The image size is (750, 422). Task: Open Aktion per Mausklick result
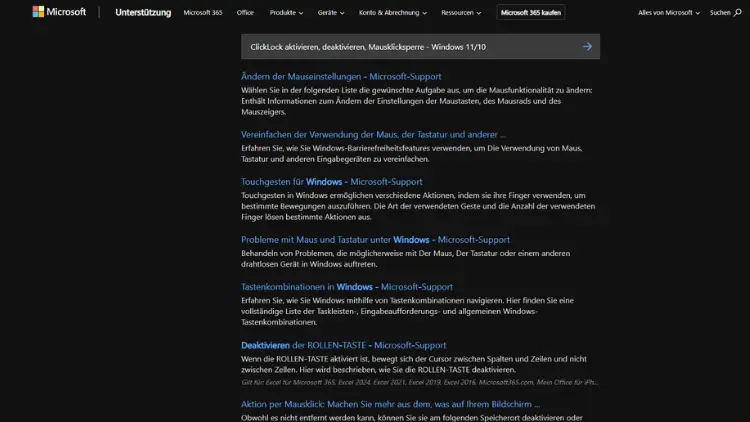(390, 404)
